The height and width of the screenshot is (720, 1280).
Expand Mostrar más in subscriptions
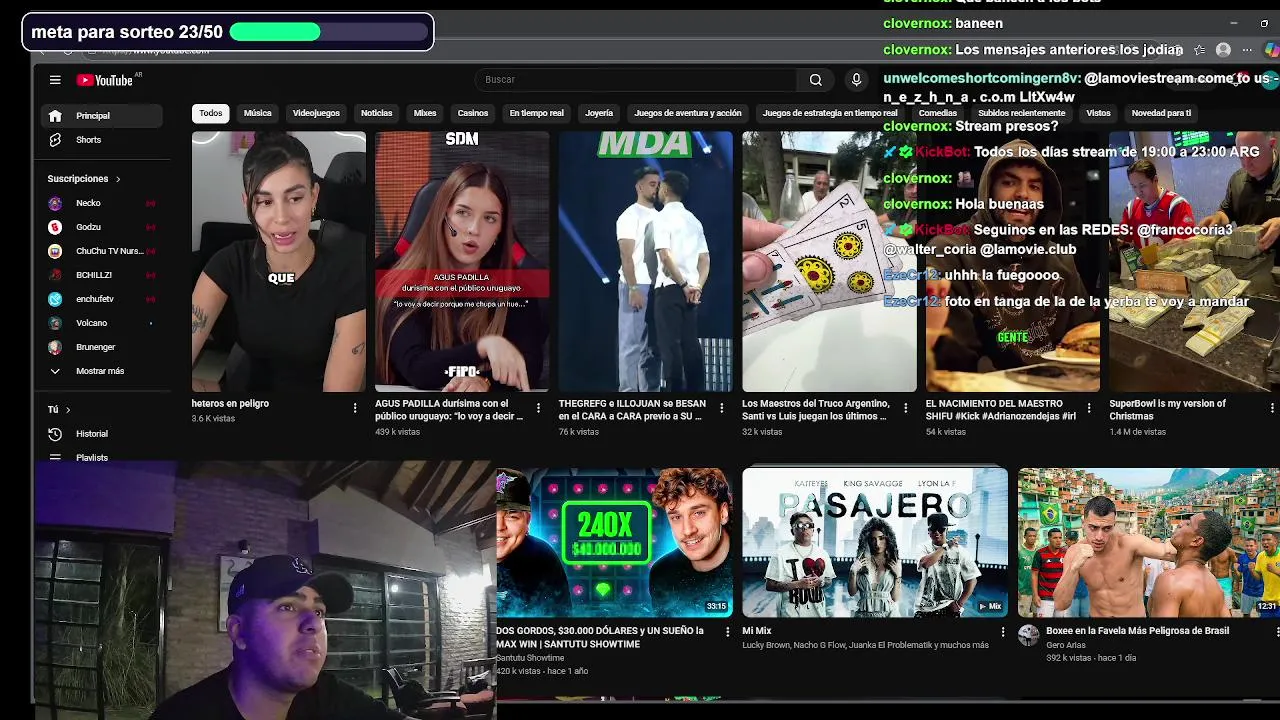pyautogui.click(x=102, y=371)
